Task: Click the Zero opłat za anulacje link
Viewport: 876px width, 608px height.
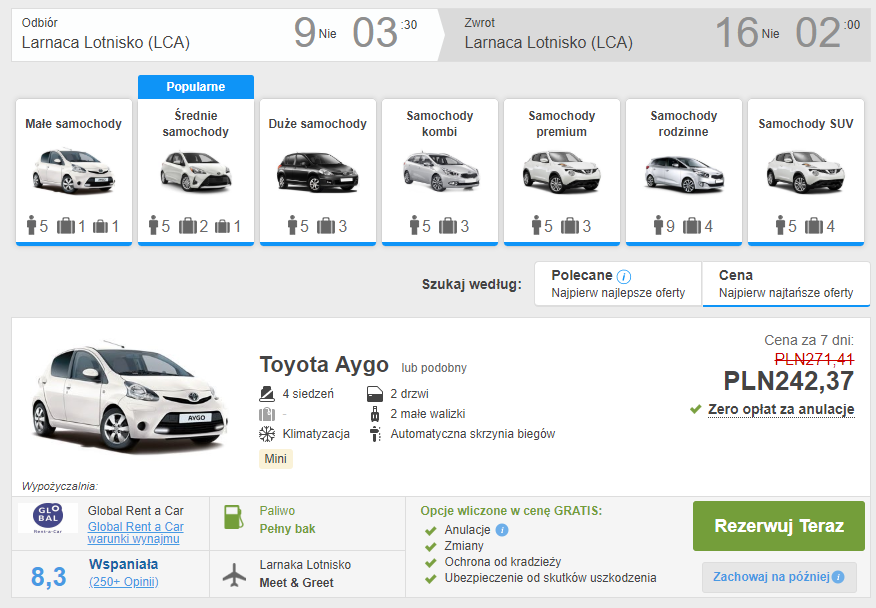Action: click(x=781, y=410)
